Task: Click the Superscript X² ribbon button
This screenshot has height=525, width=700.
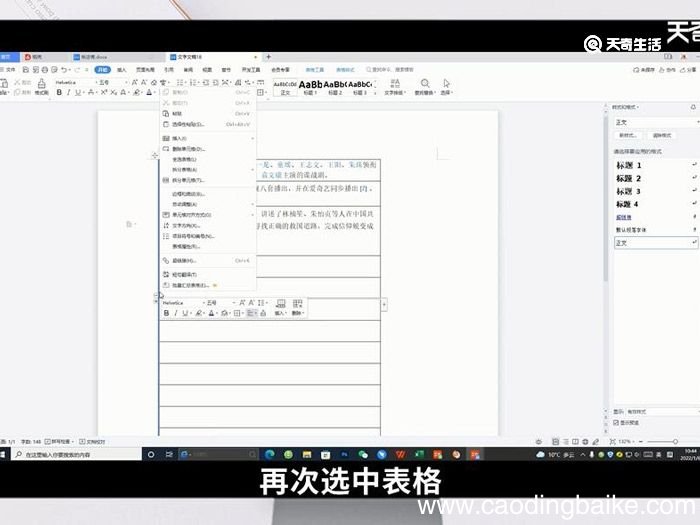Action: (x=104, y=92)
